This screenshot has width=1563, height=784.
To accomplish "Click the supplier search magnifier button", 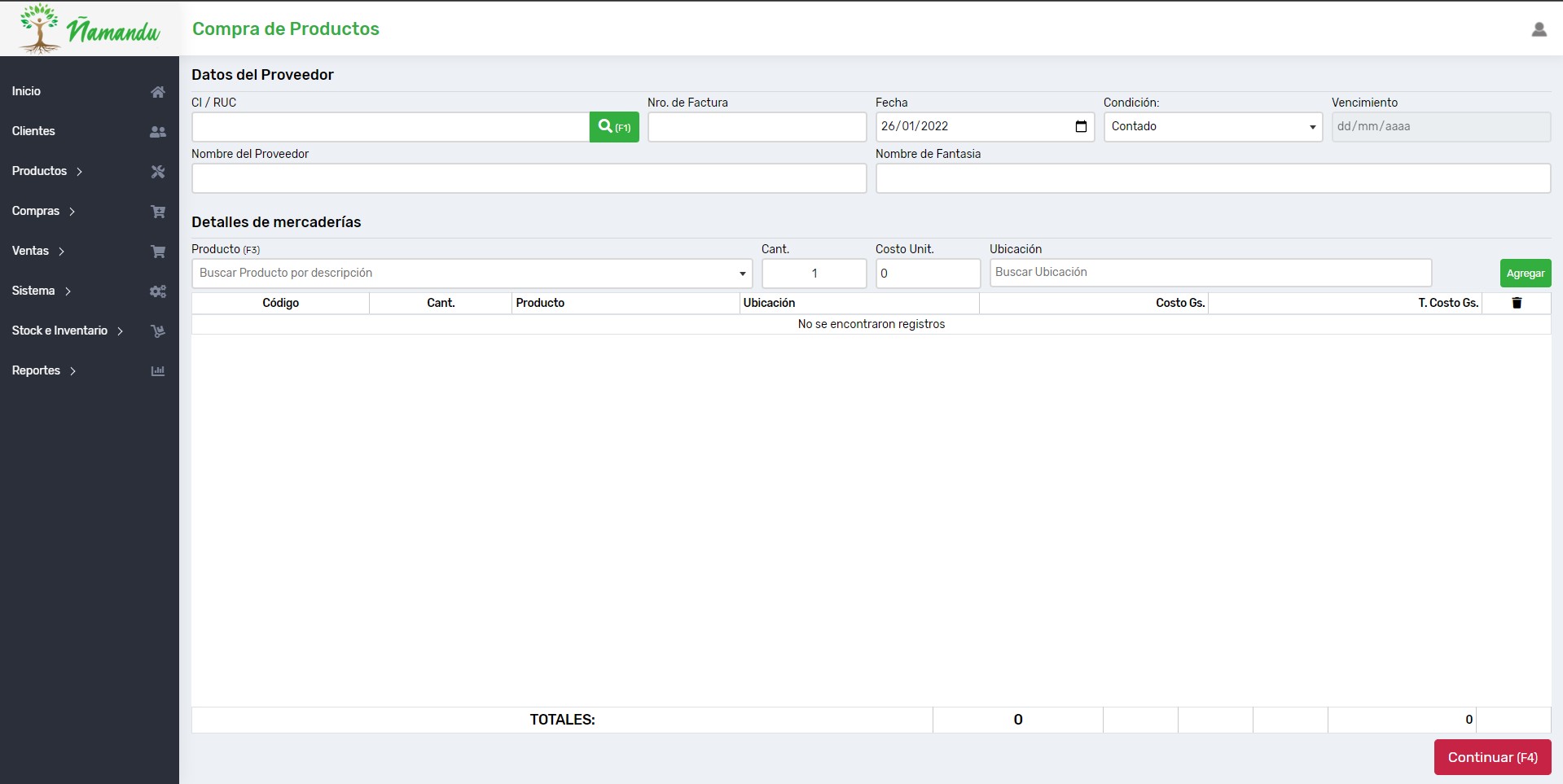I will click(x=613, y=127).
